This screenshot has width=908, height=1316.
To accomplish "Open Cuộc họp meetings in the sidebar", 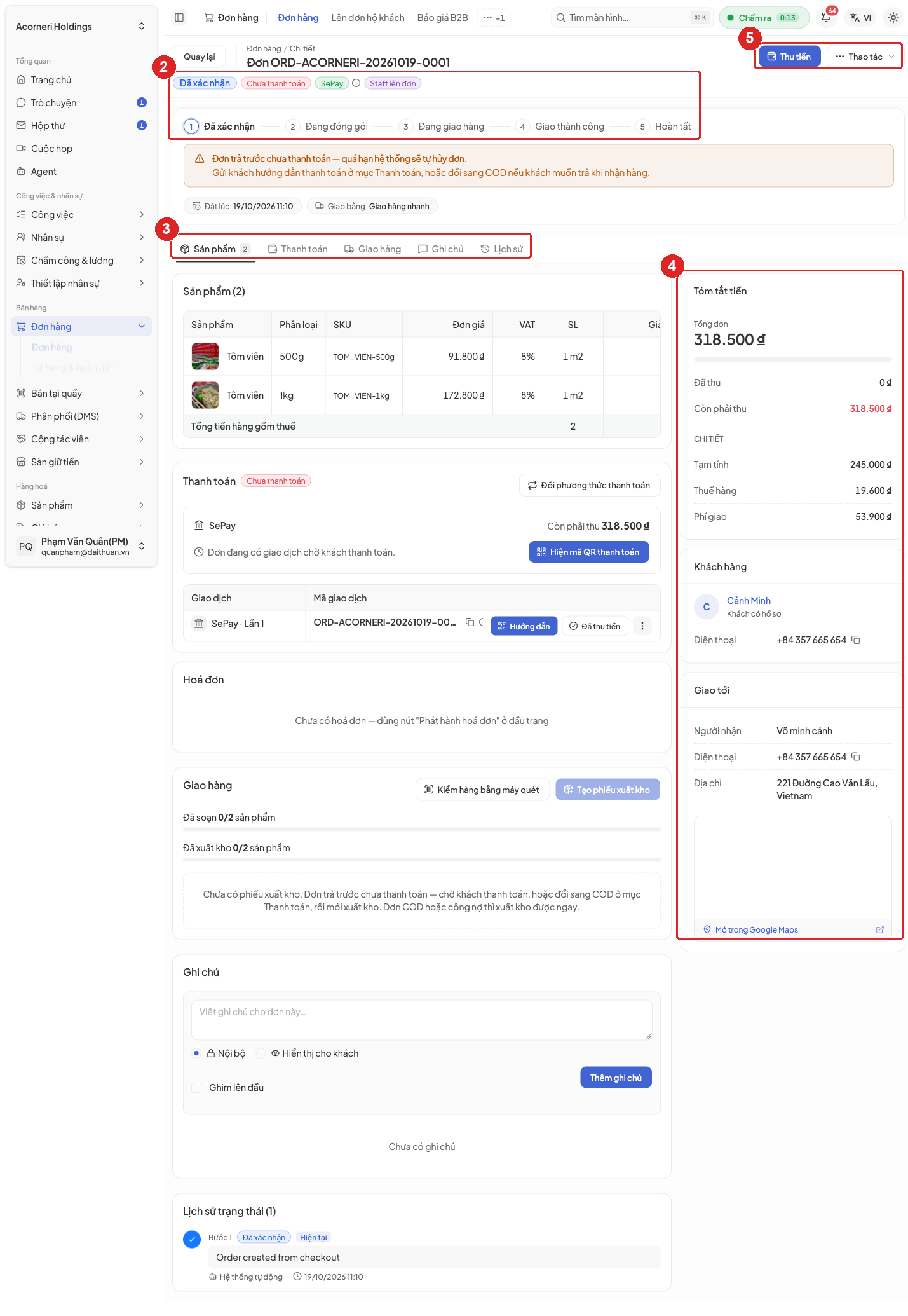I will pyautogui.click(x=81, y=149).
